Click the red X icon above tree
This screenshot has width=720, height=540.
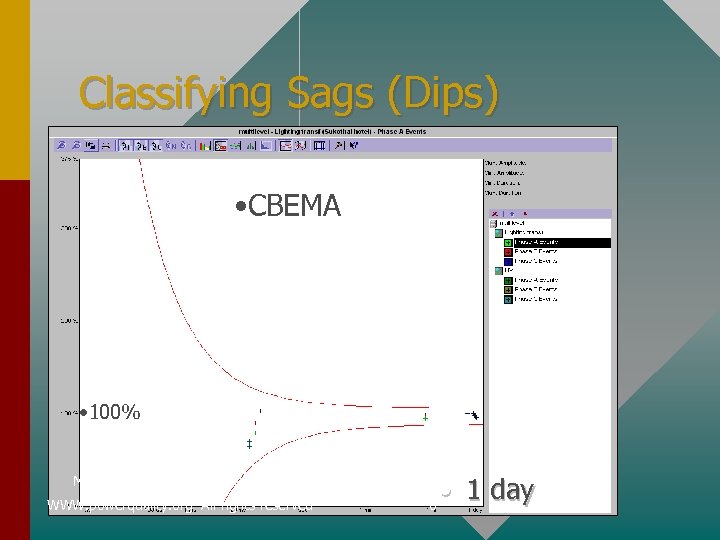tap(495, 214)
